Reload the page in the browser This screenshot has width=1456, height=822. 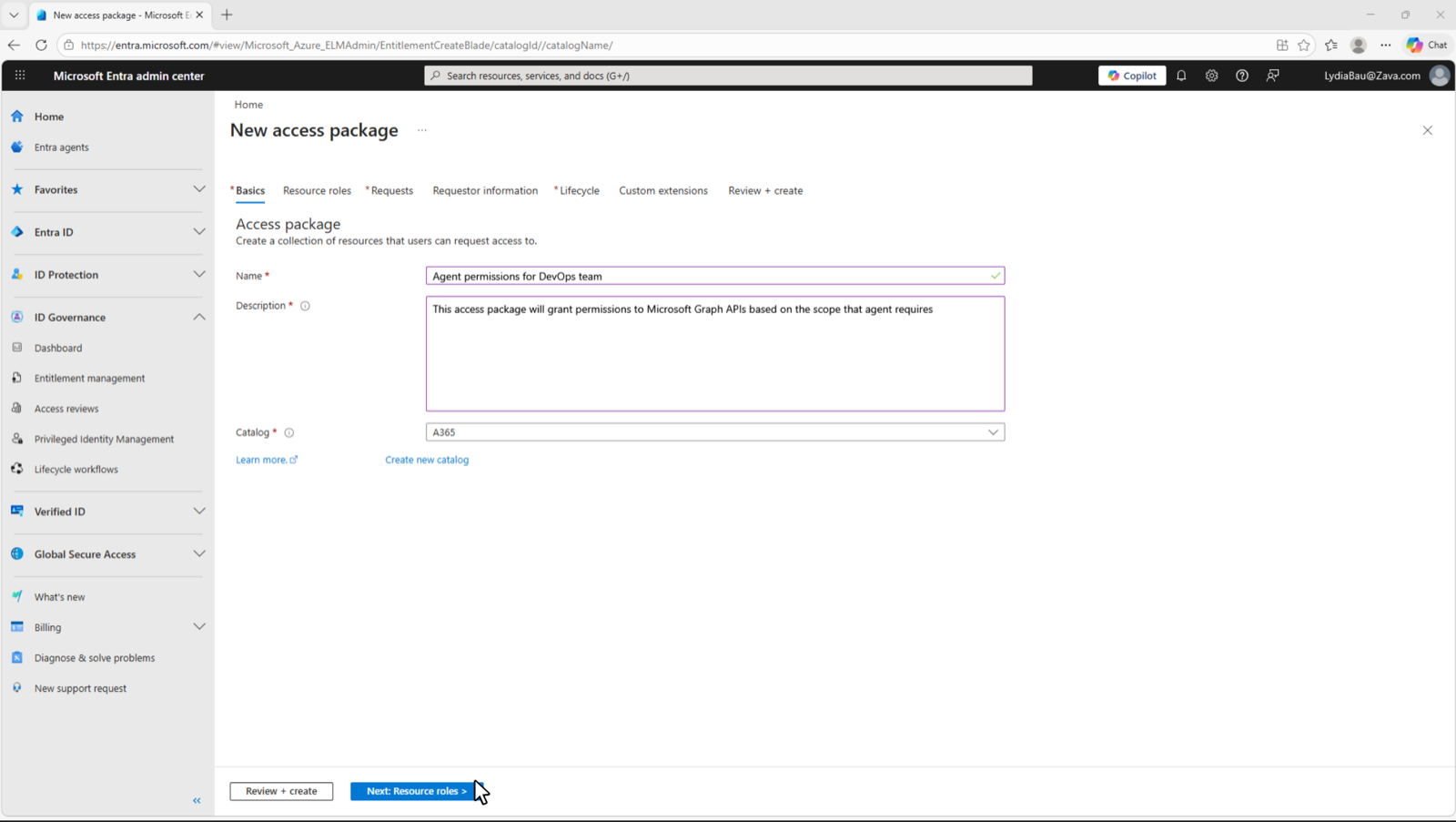(41, 45)
